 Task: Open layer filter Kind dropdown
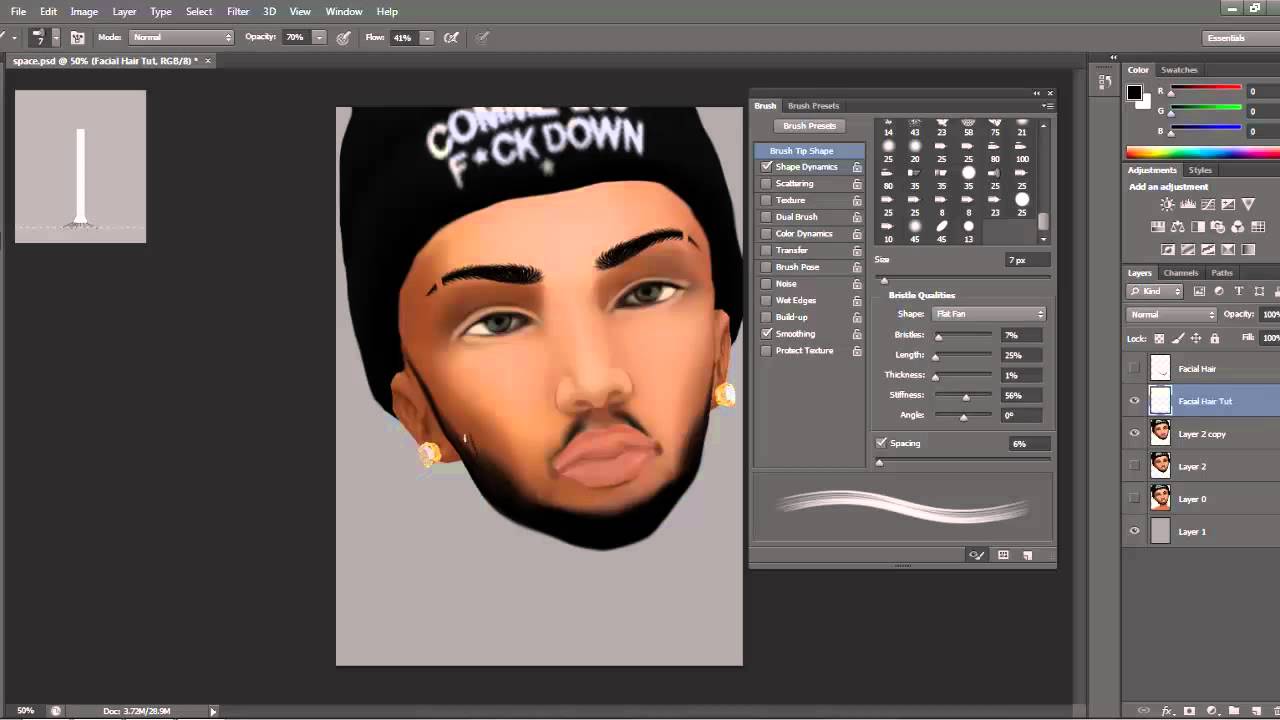tap(1155, 291)
